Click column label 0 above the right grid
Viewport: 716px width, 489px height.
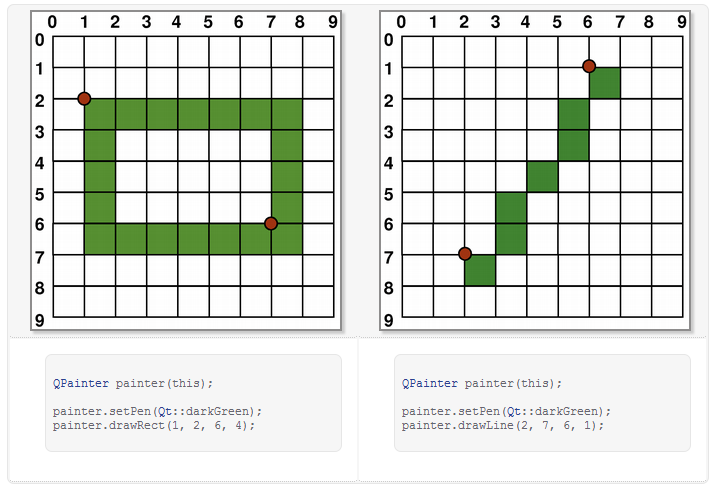click(402, 21)
